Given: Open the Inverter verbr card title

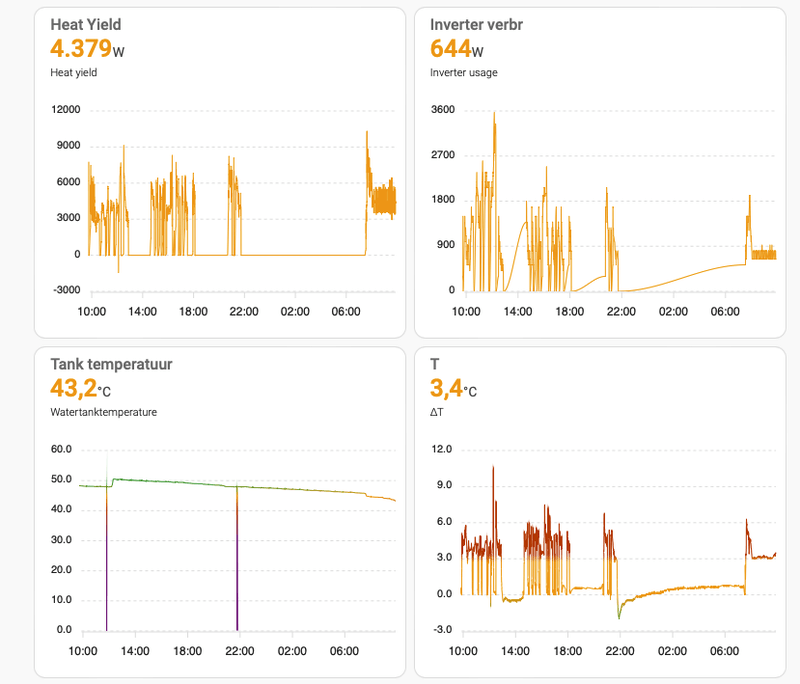Looking at the screenshot, I should 476,24.
